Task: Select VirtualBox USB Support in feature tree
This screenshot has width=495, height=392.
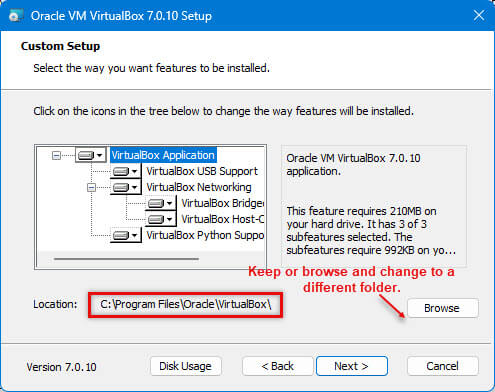Action: pos(202,171)
